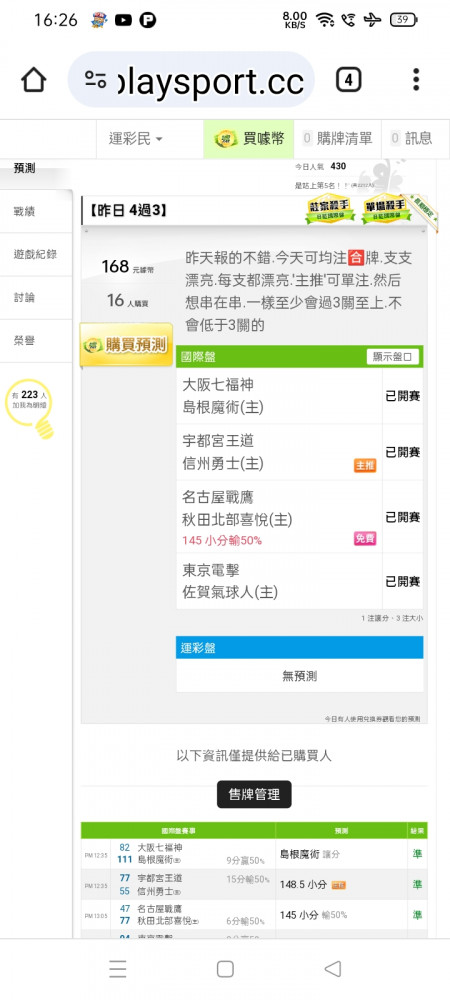
Task: Open the tab switcher showing 4 tabs
Action: [x=348, y=80]
